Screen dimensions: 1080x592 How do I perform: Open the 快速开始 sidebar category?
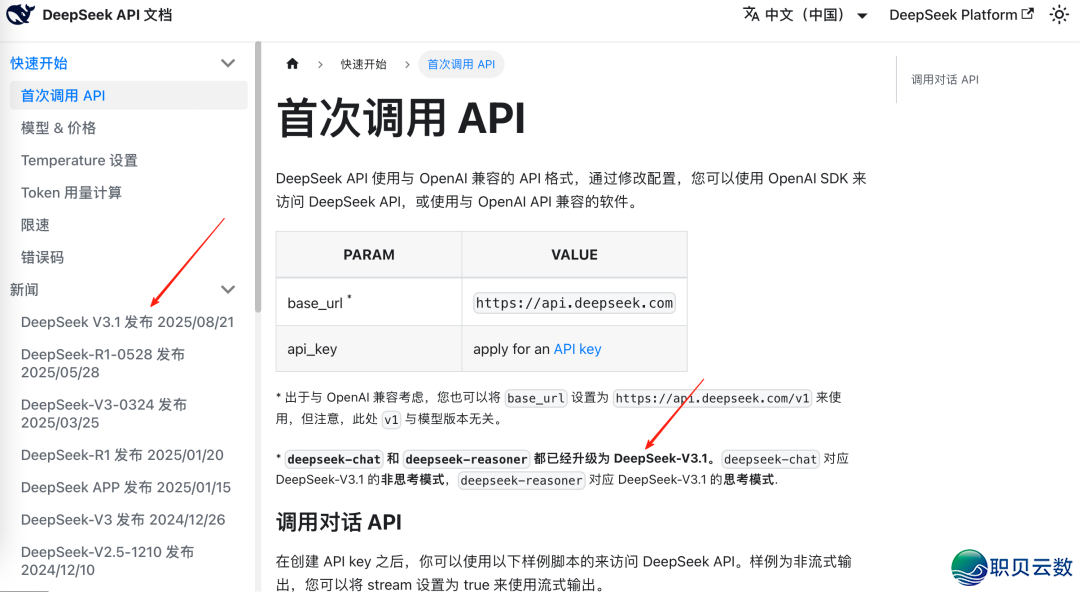coord(39,63)
